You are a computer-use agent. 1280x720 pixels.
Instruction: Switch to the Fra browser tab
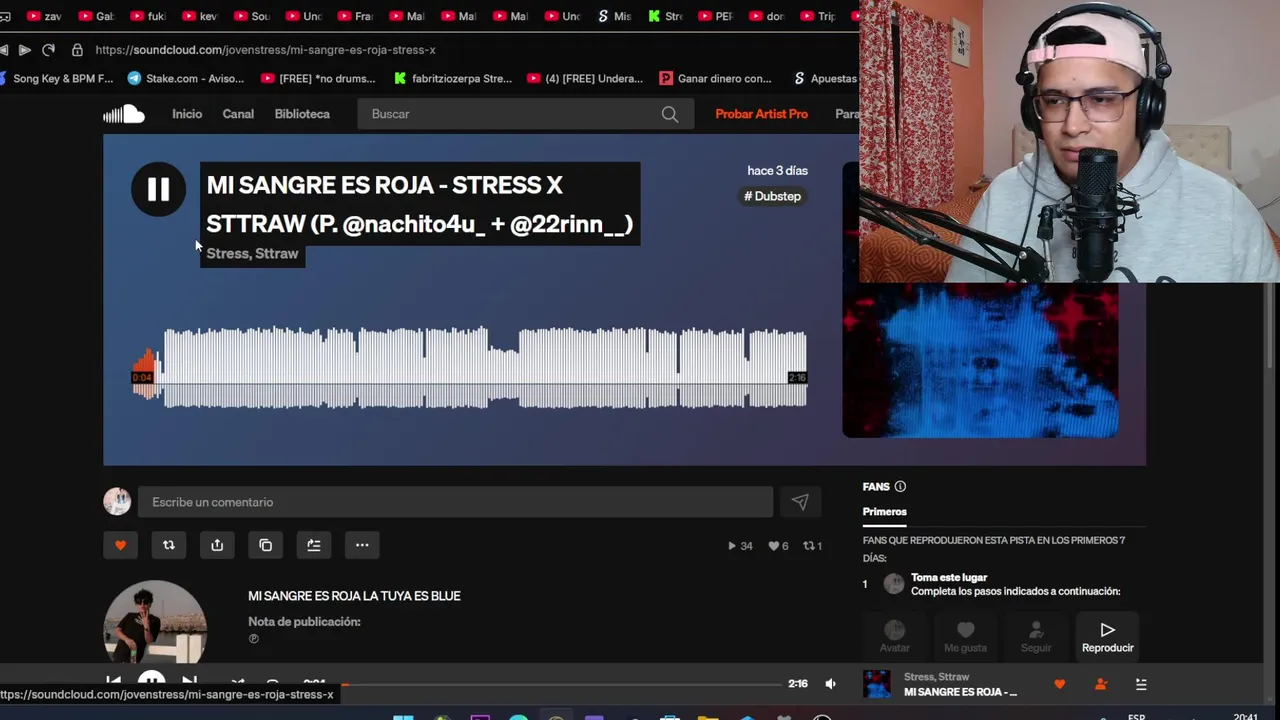coord(356,16)
